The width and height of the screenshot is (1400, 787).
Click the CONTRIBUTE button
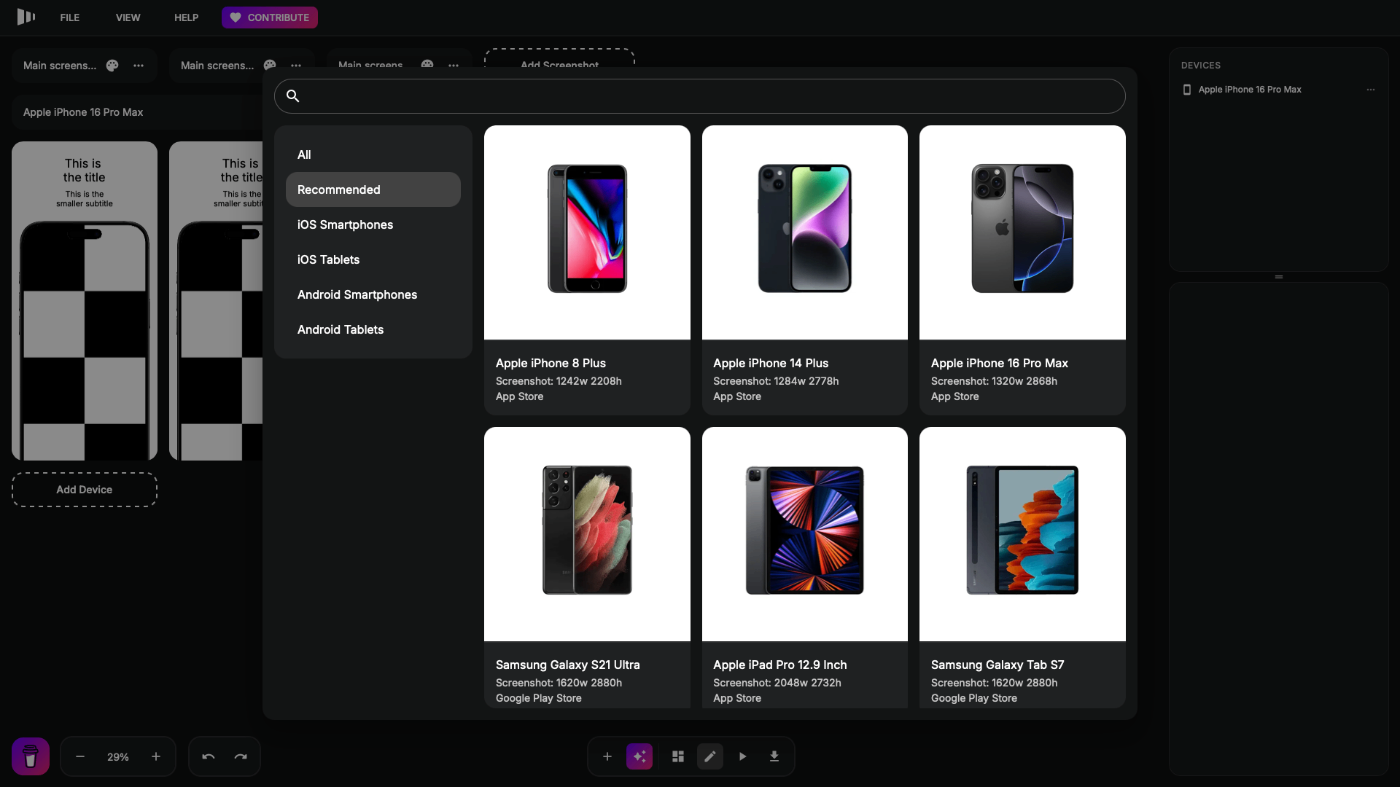(270, 18)
